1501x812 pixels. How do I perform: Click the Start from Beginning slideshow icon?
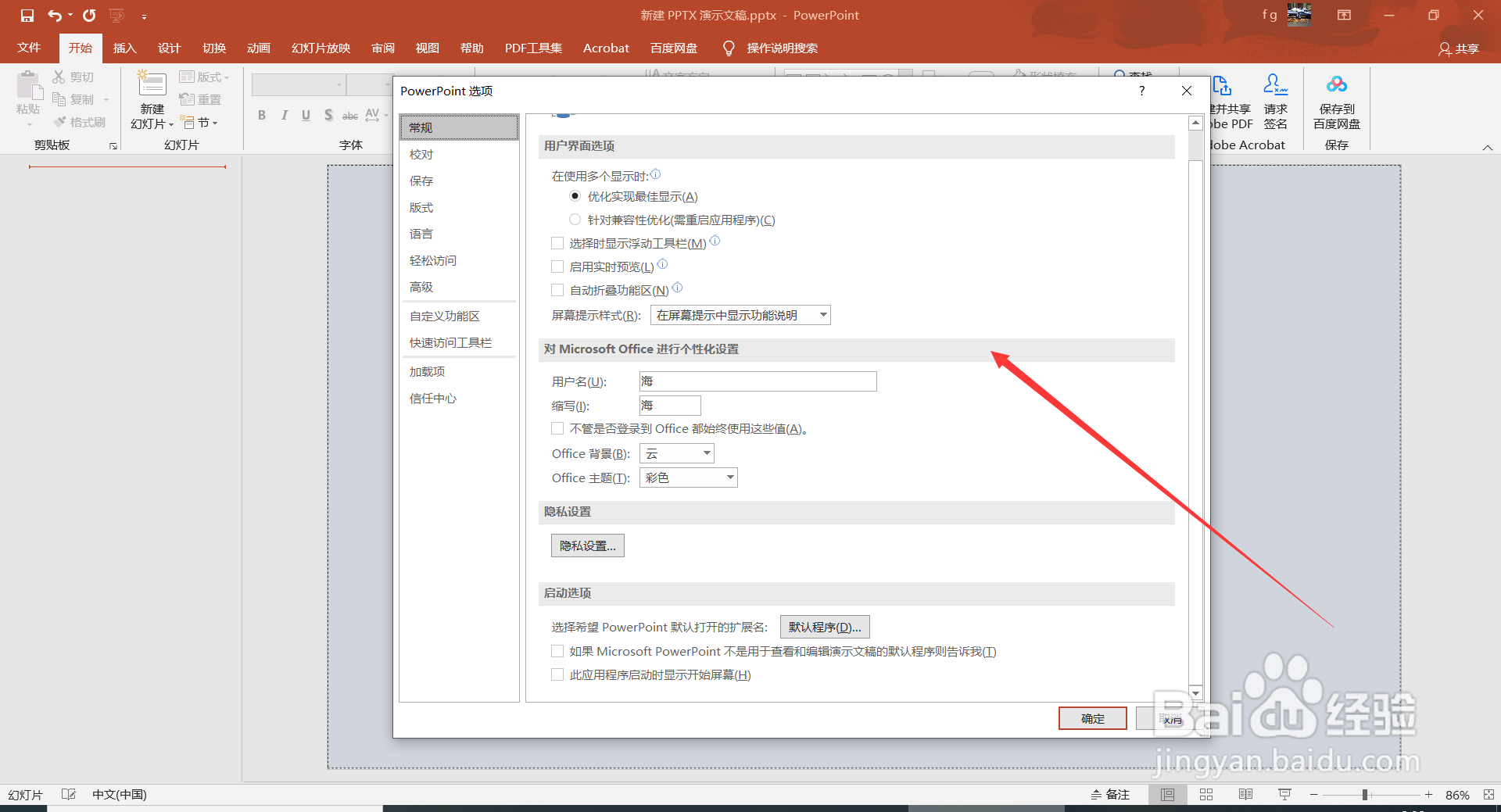click(117, 15)
